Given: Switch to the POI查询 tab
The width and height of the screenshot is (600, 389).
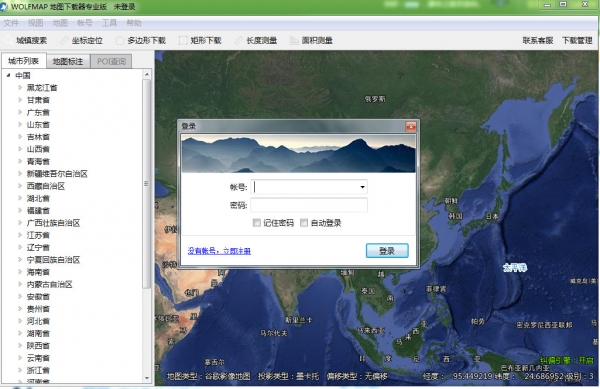Looking at the screenshot, I should 111,61.
